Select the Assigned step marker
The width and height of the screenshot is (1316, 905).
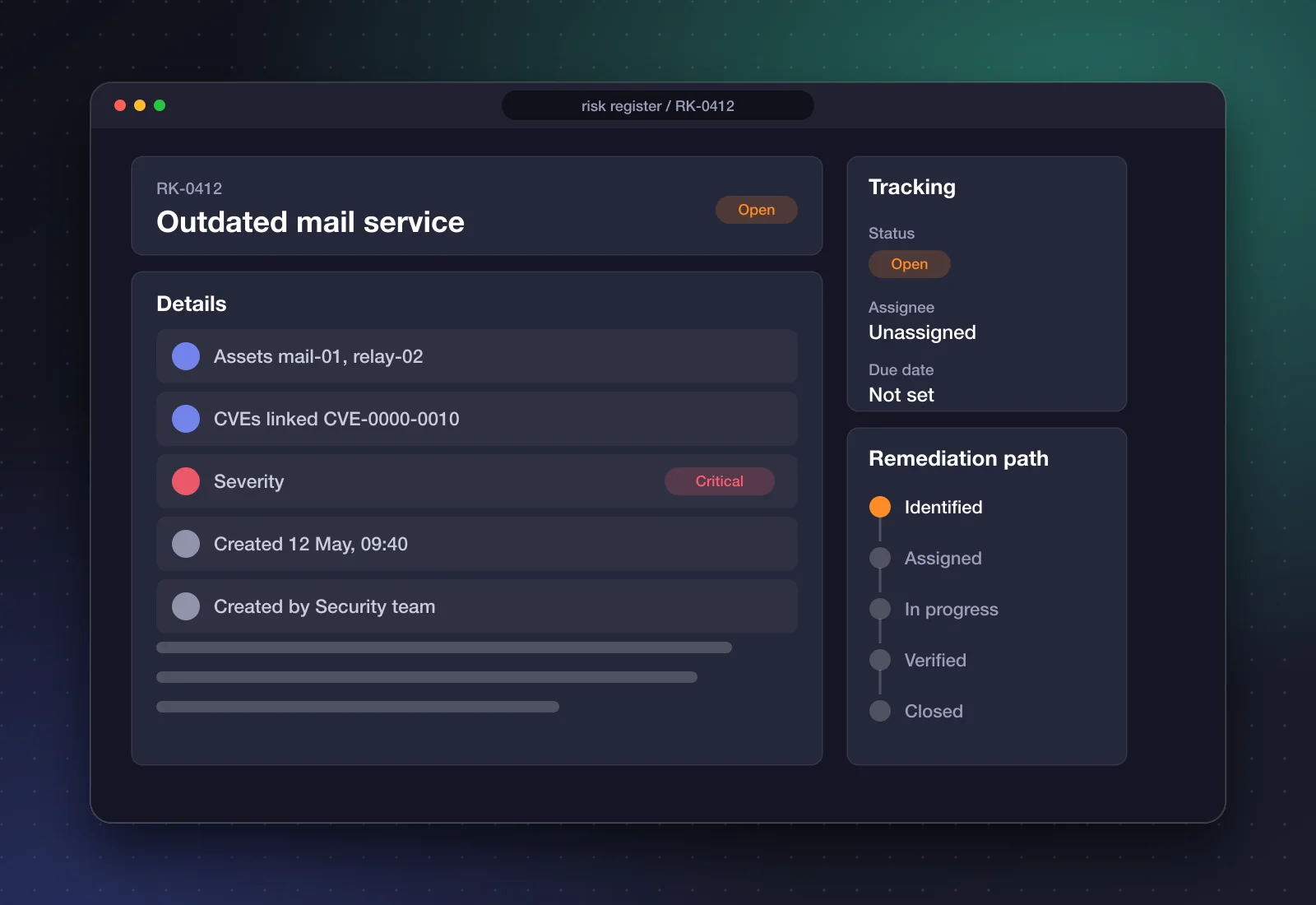pos(880,558)
